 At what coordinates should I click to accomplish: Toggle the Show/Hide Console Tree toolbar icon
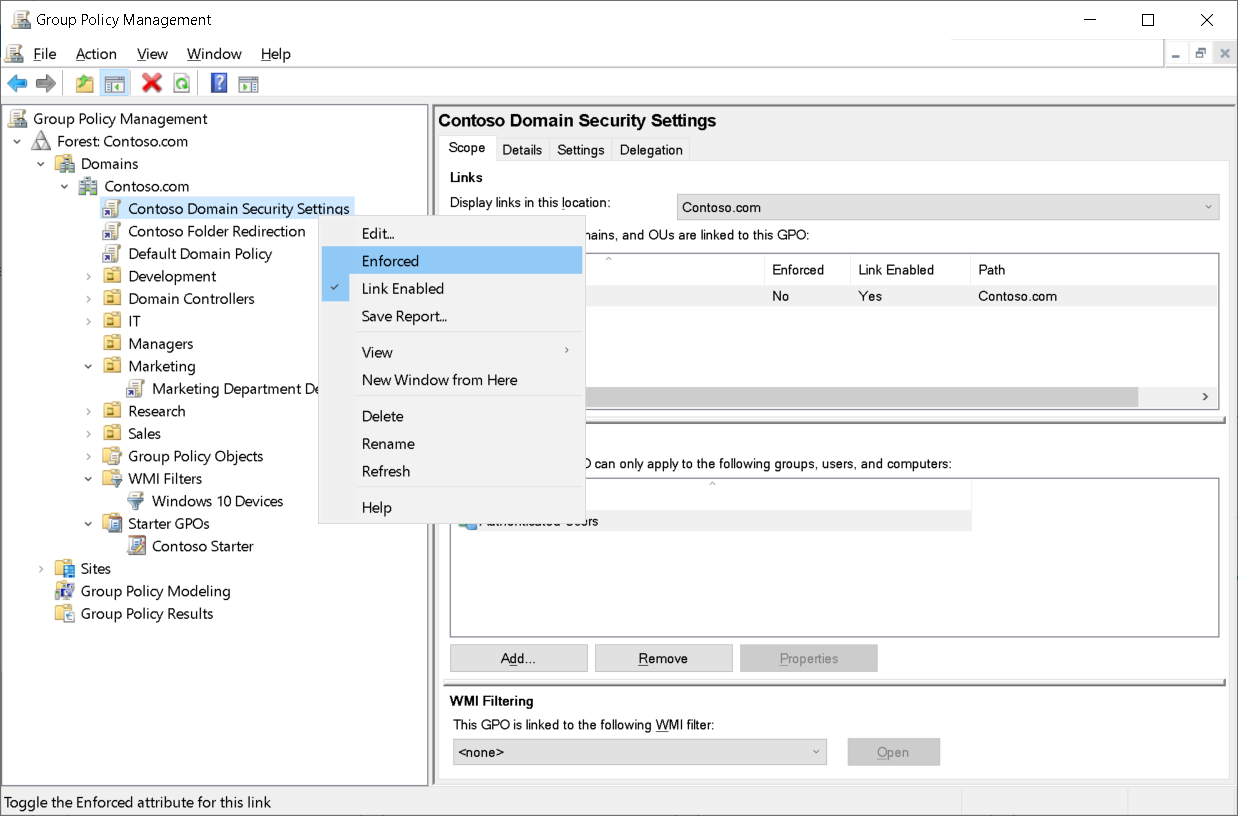coord(115,83)
